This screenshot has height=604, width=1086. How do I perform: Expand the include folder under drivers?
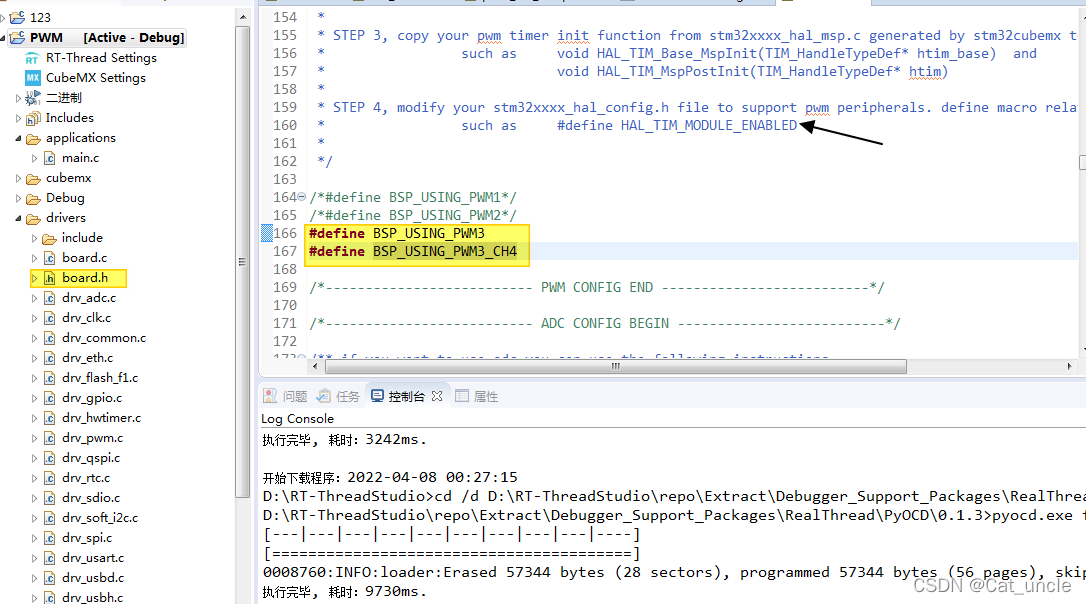point(35,238)
